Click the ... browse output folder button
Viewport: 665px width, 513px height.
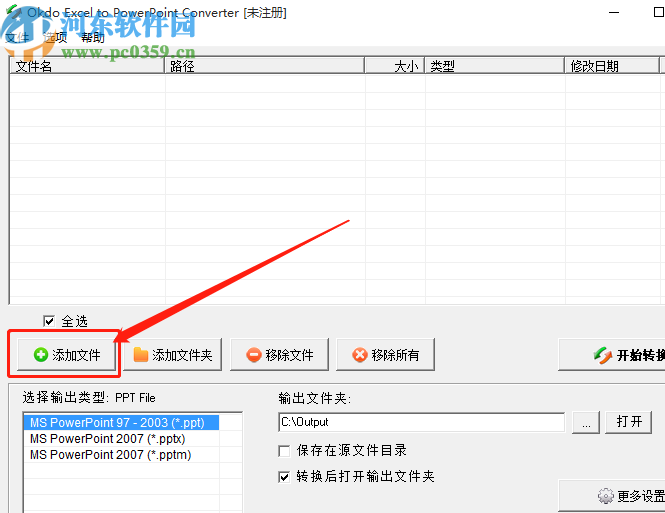pos(586,422)
